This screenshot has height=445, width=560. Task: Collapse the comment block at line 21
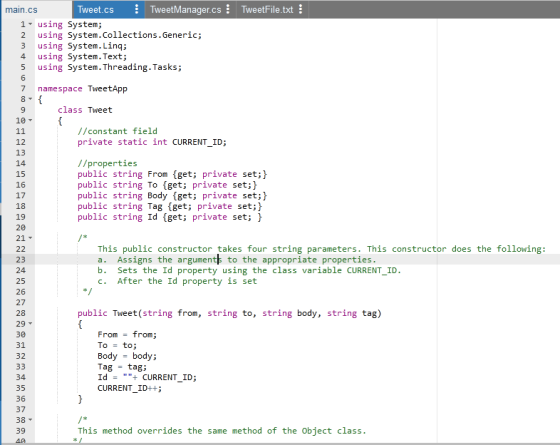pos(30,238)
